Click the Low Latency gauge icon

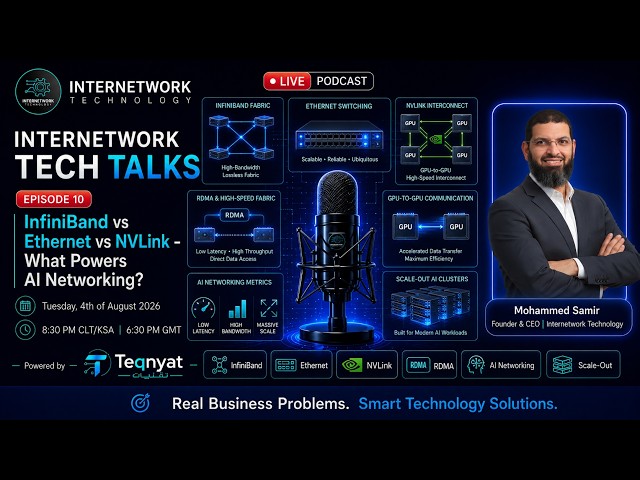(203, 309)
